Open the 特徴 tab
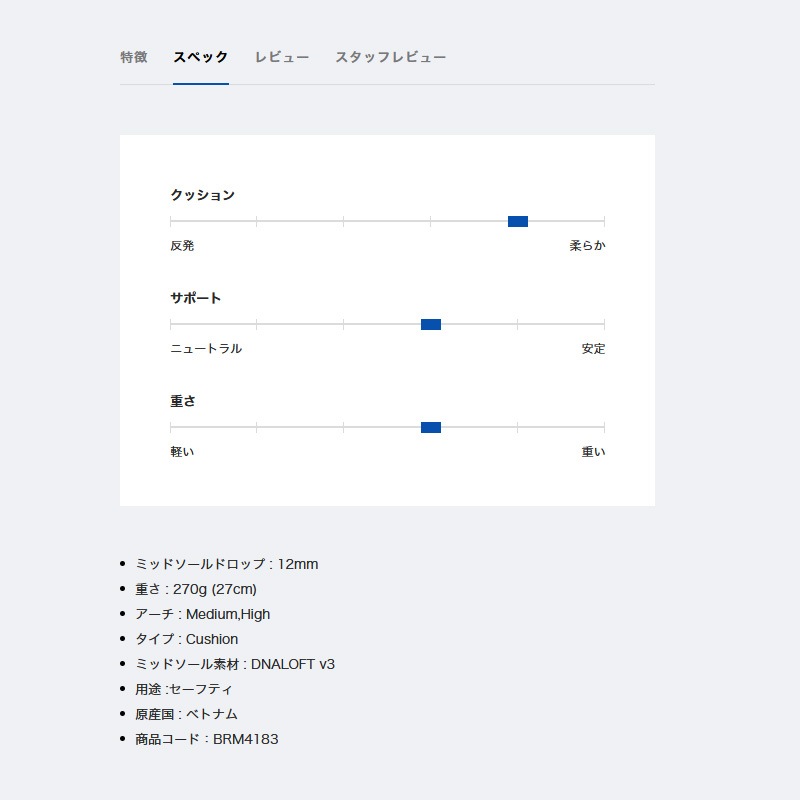The height and width of the screenshot is (800, 800). (134, 57)
